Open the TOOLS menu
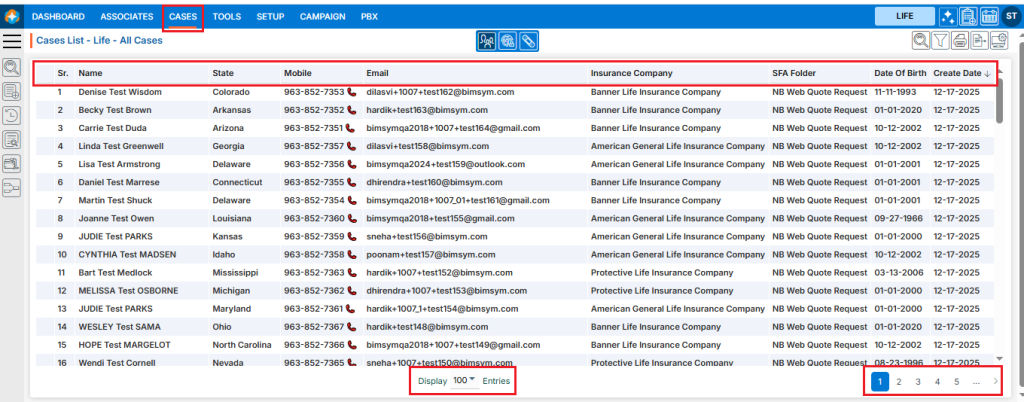The width and height of the screenshot is (1024, 402). point(227,17)
